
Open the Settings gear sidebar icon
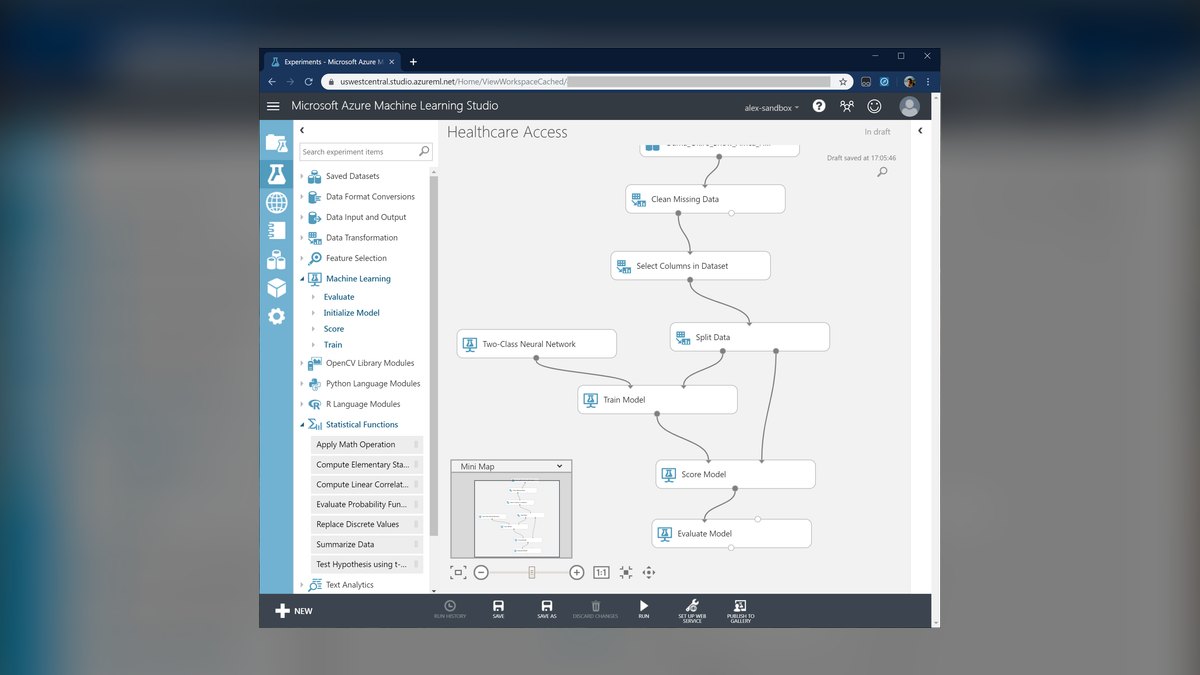[x=276, y=316]
